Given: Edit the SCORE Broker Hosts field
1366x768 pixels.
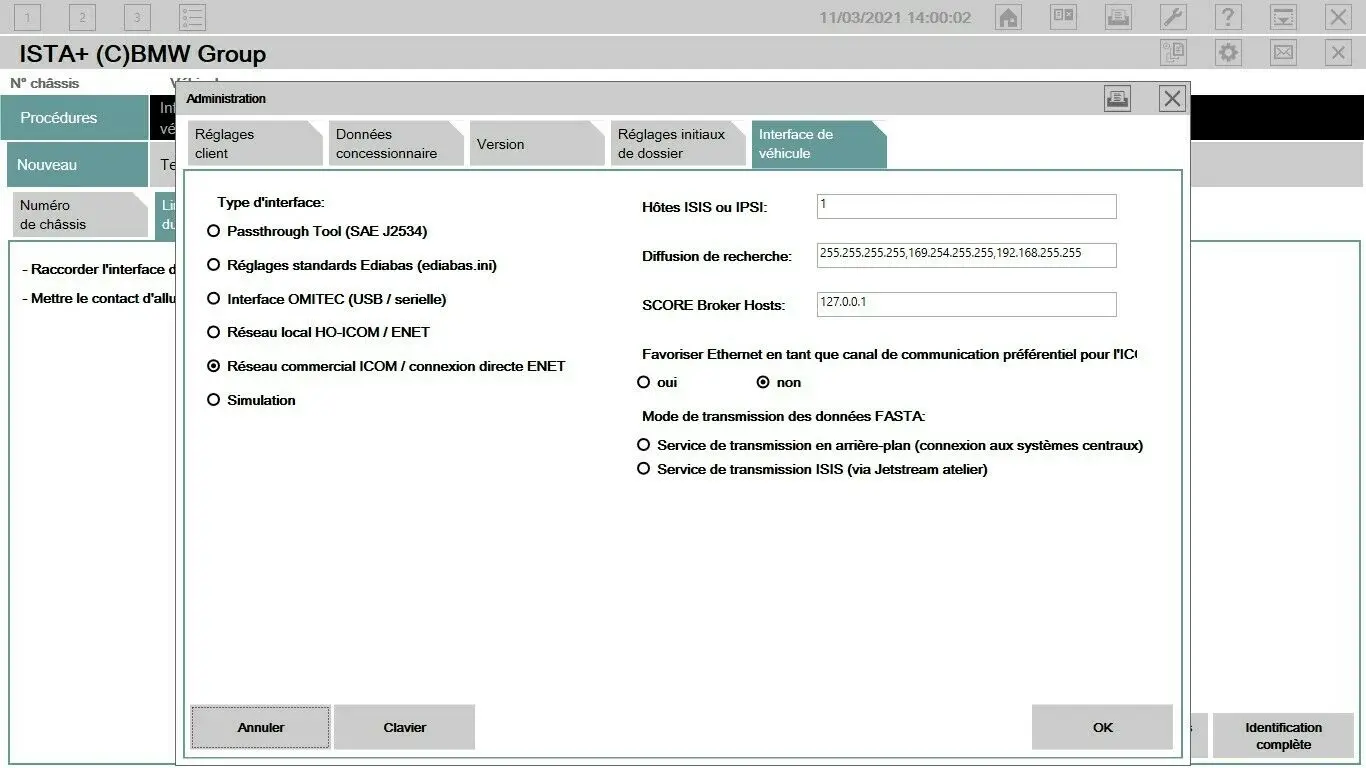Looking at the screenshot, I should click(966, 304).
